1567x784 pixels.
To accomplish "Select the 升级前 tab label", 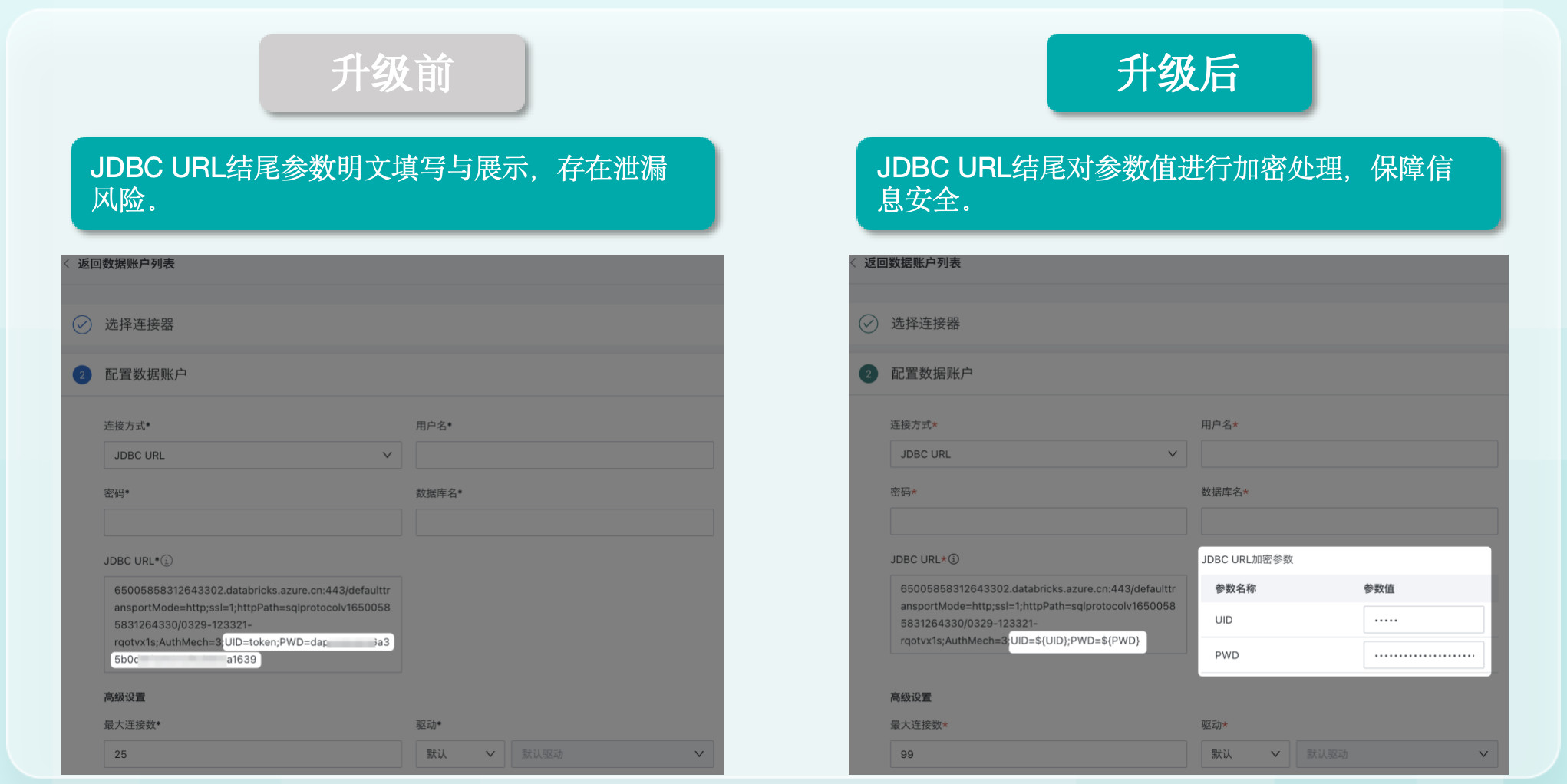I will point(392,74).
